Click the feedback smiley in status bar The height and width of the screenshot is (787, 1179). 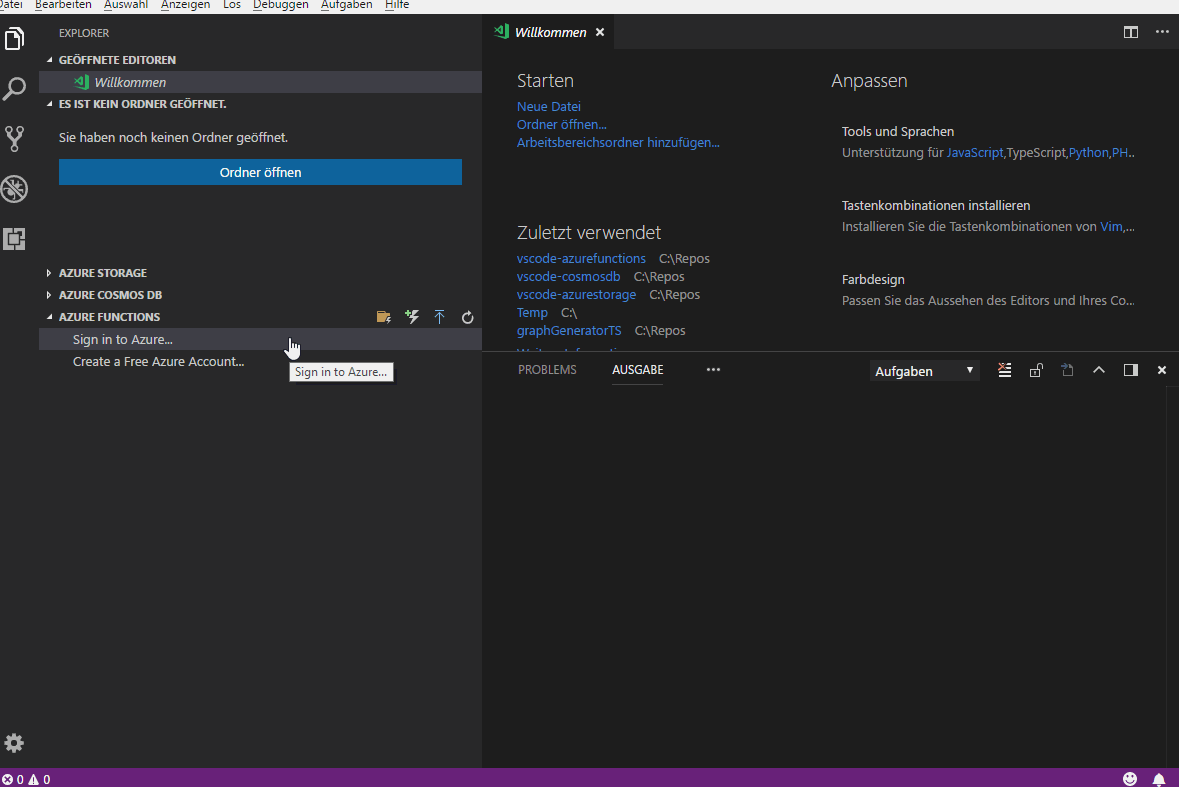pyautogui.click(x=1130, y=779)
